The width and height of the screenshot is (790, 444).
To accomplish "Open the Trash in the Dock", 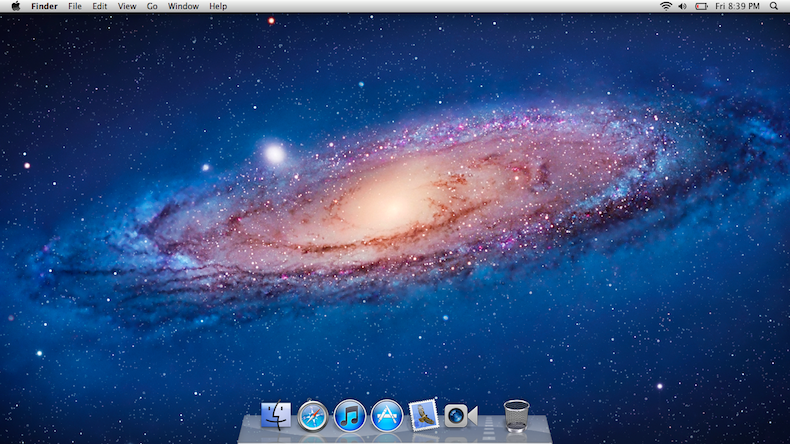I will (516, 416).
